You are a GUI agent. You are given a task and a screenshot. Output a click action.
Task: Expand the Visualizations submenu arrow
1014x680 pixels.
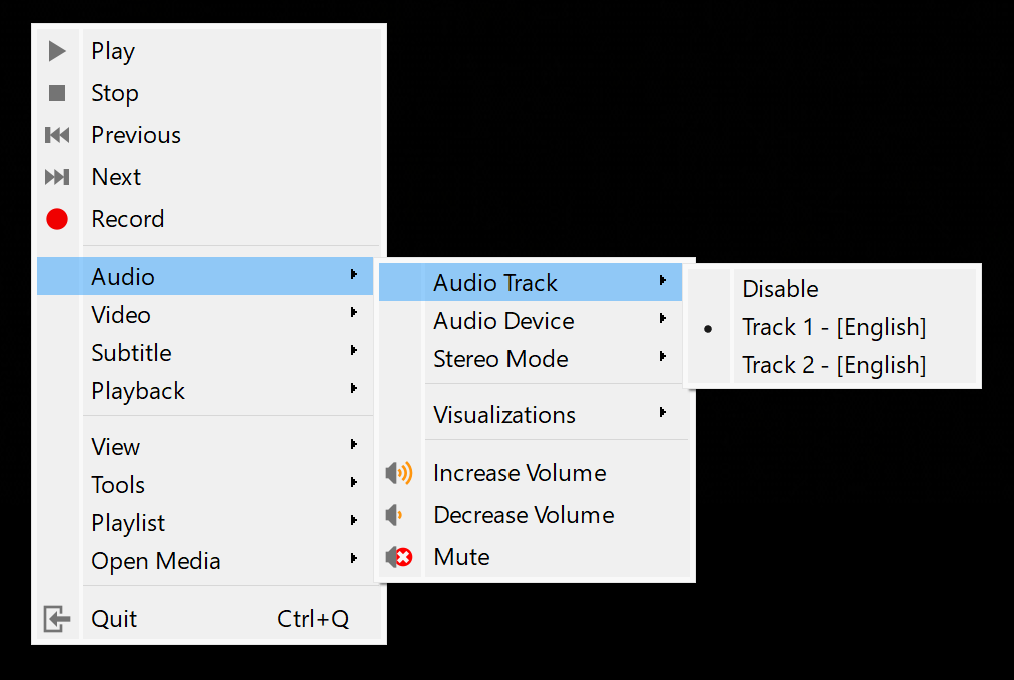click(663, 414)
